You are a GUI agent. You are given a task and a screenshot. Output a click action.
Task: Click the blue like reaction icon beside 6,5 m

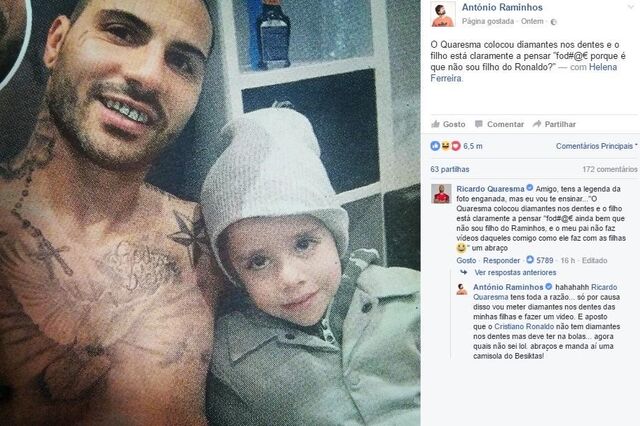[x=435, y=146]
